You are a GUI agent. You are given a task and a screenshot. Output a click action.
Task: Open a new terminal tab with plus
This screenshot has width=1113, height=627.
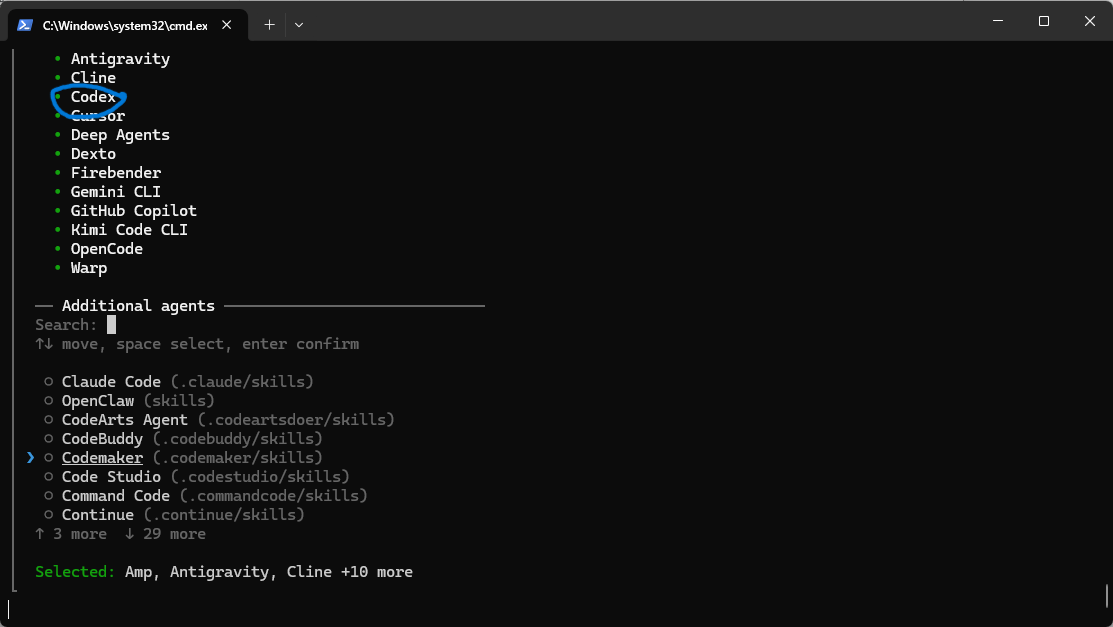click(269, 25)
